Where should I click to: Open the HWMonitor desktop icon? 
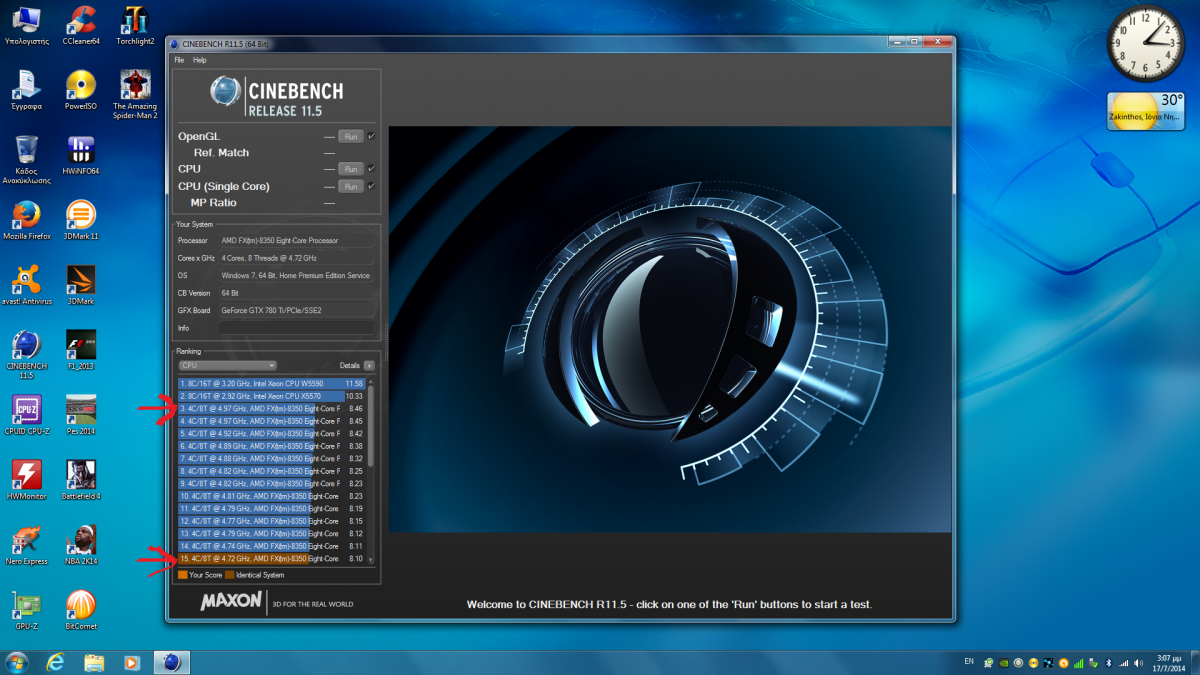tap(27, 480)
